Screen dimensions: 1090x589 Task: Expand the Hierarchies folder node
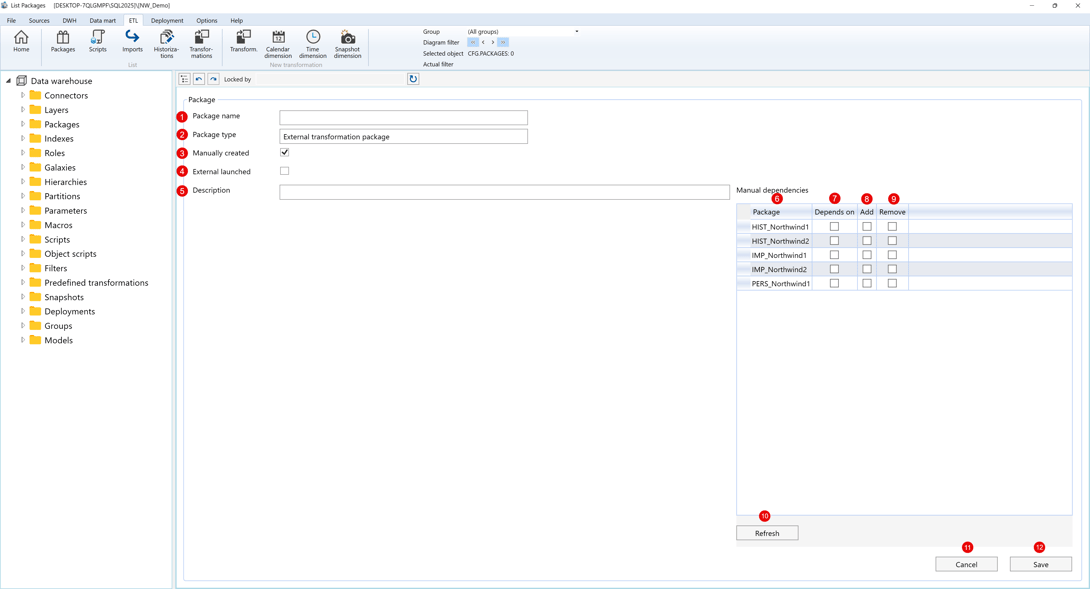(x=23, y=182)
